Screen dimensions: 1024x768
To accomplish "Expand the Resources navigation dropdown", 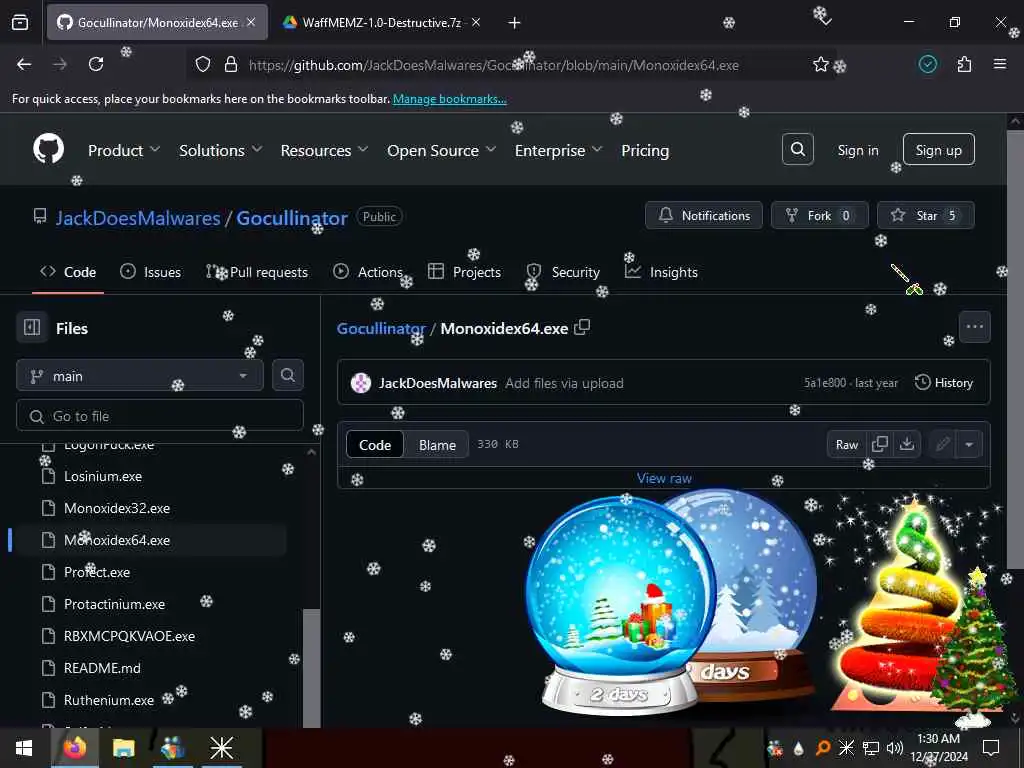I will coord(325,150).
